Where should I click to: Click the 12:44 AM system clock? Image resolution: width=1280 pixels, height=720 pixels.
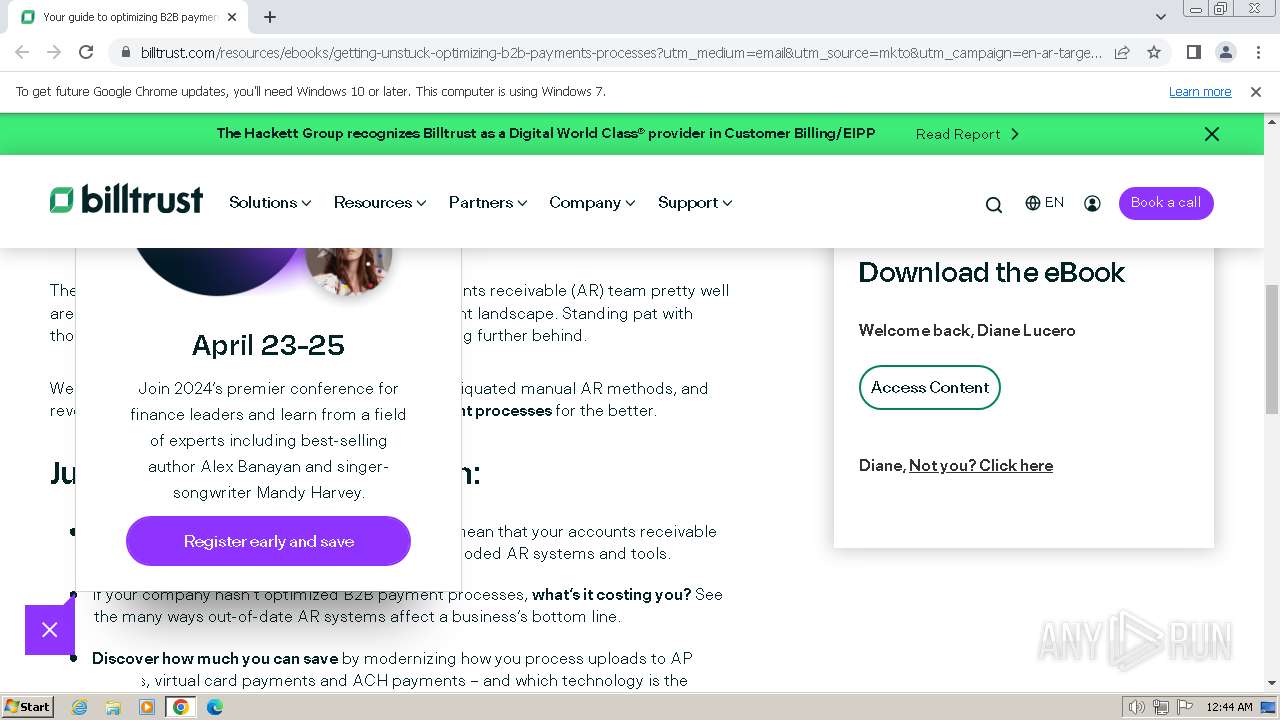tap(1229, 707)
